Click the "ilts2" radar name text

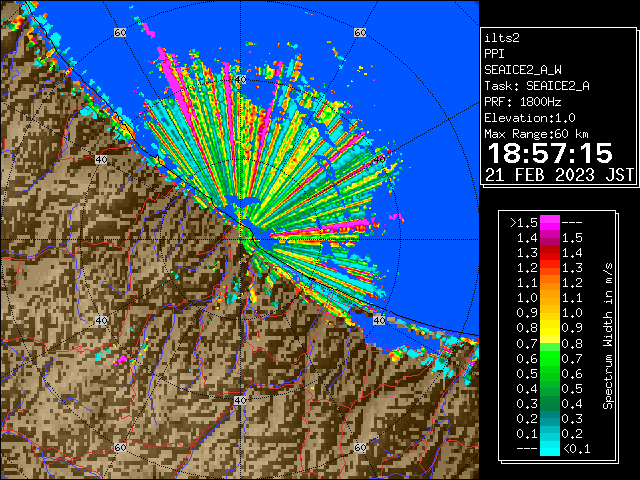pos(502,38)
